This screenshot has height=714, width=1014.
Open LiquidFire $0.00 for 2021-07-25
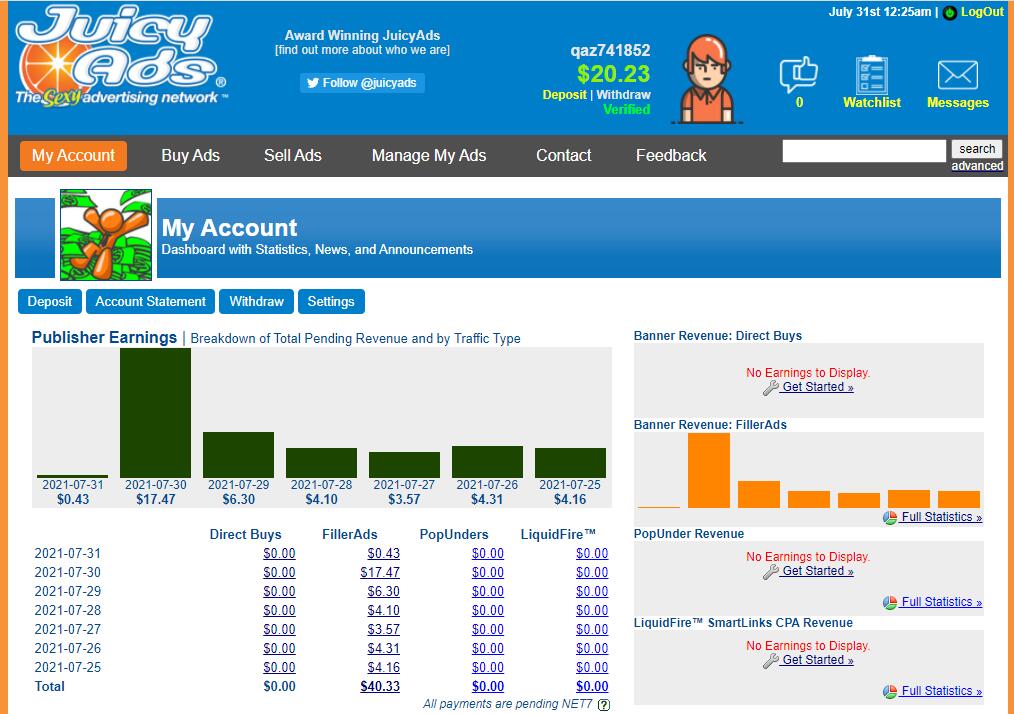tap(592, 668)
